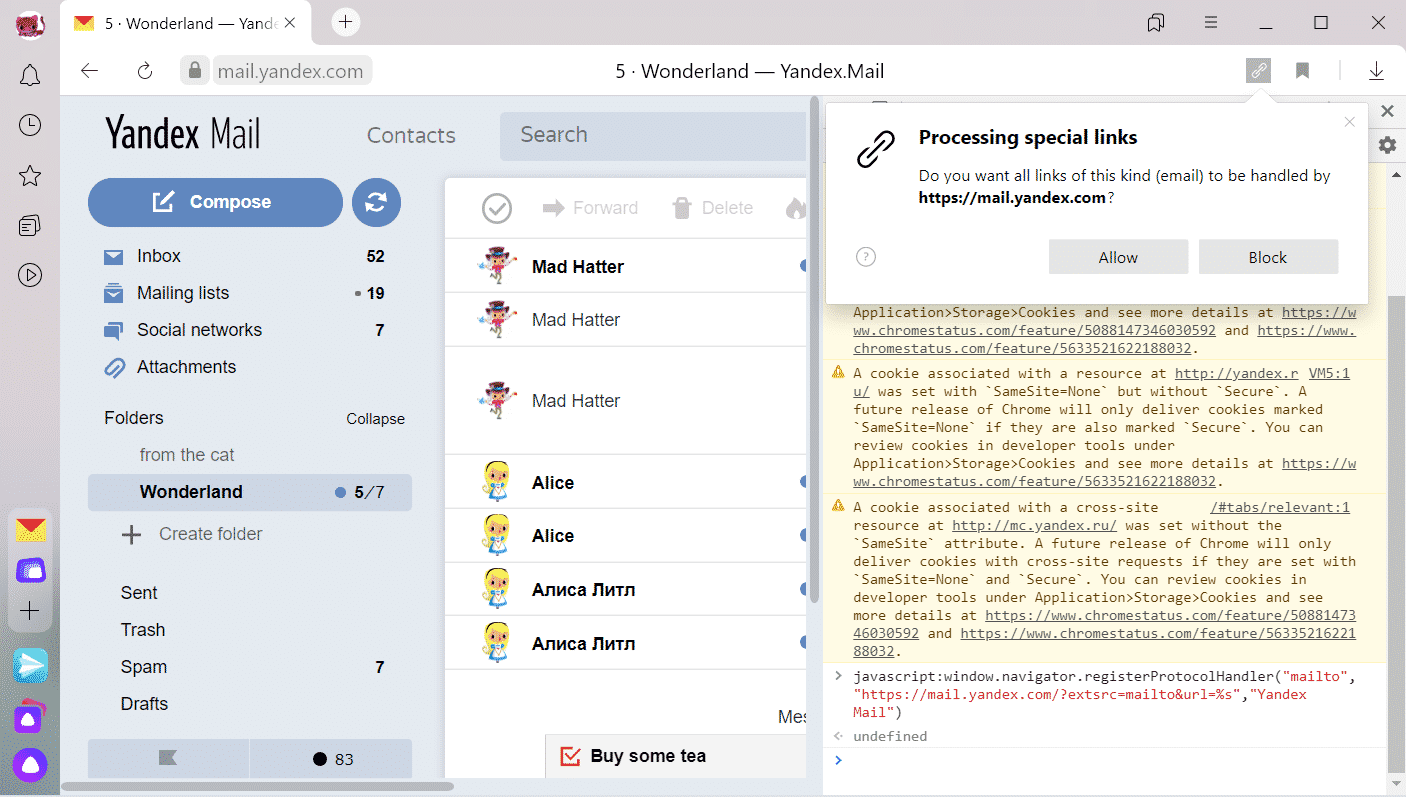The height and width of the screenshot is (797, 1406).
Task: Refresh mail with the circular sync button
Action: 376,202
